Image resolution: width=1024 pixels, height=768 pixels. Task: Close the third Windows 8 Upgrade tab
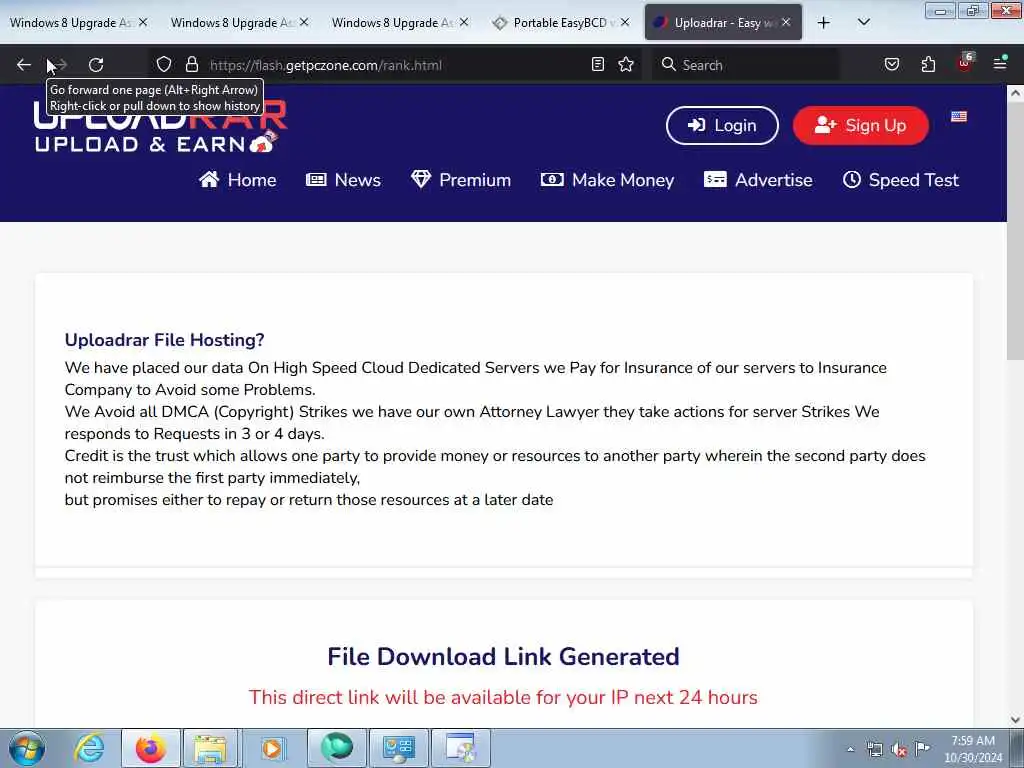pyautogui.click(x=464, y=23)
